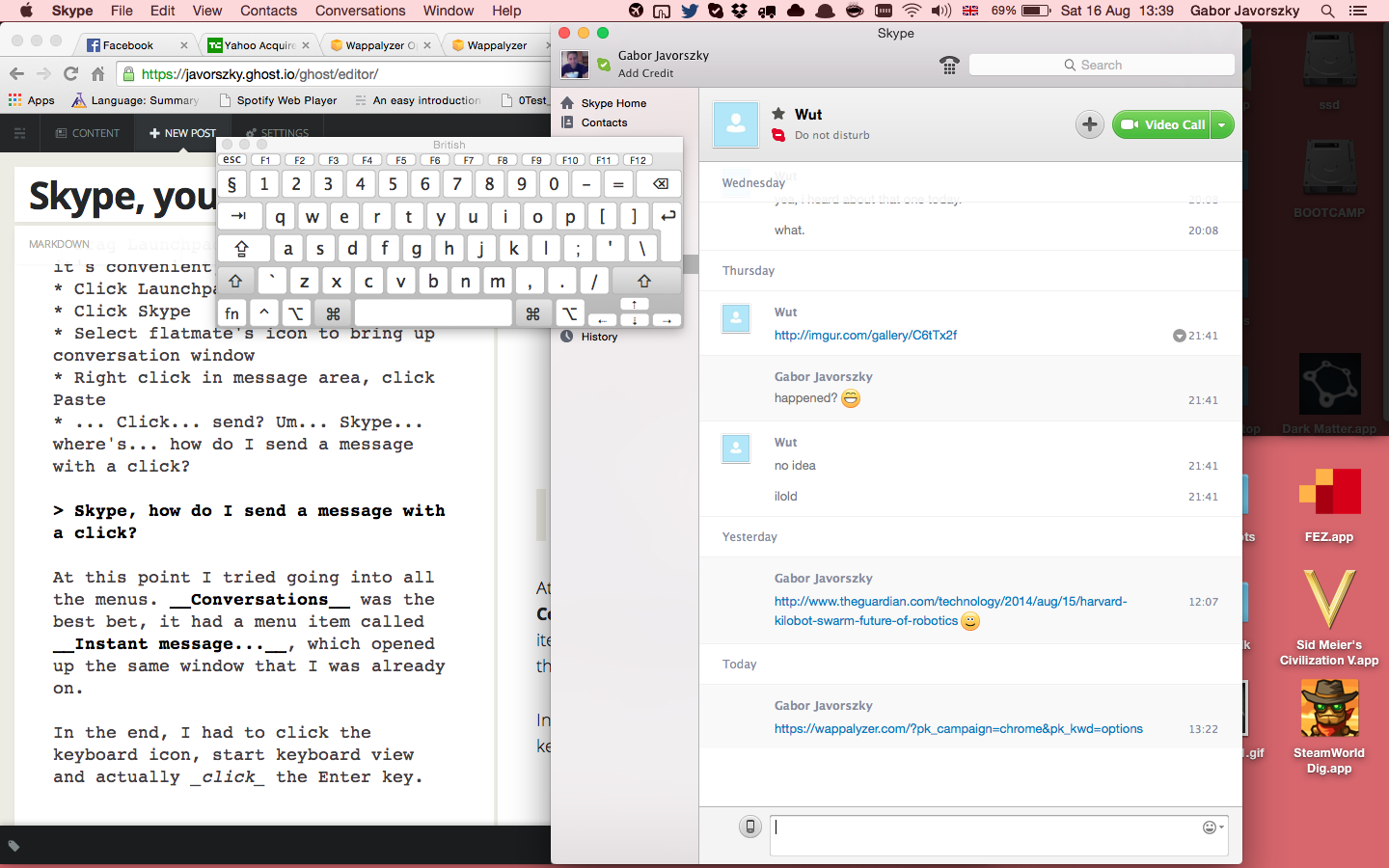1389x868 pixels.
Task: Open the Contacts menu in menu bar
Action: point(268,11)
